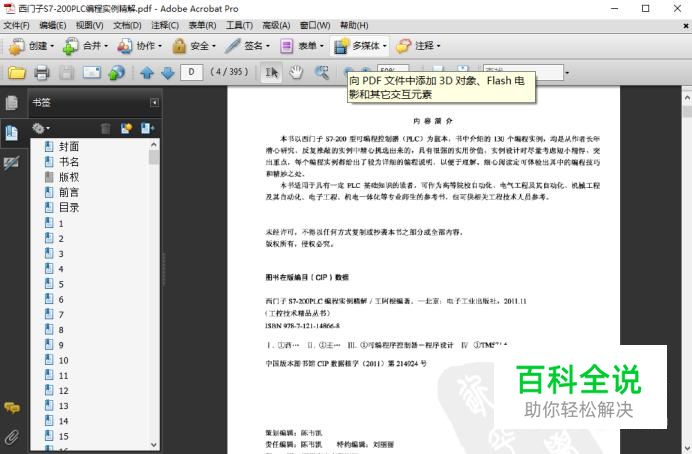Select the 前言 bookmark
Image resolution: width=692 pixels, height=454 pixels.
pyautogui.click(x=69, y=192)
